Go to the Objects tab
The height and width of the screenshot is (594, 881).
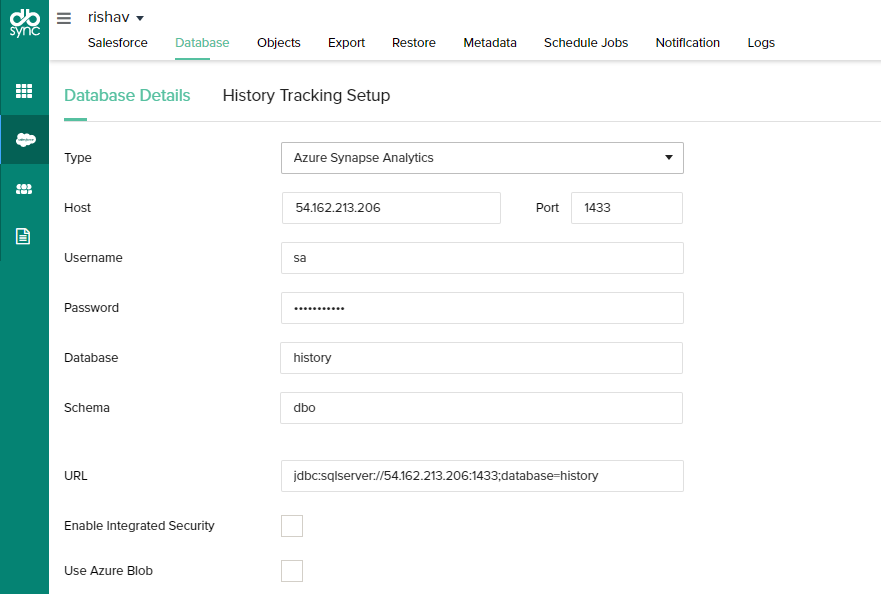[x=278, y=43]
